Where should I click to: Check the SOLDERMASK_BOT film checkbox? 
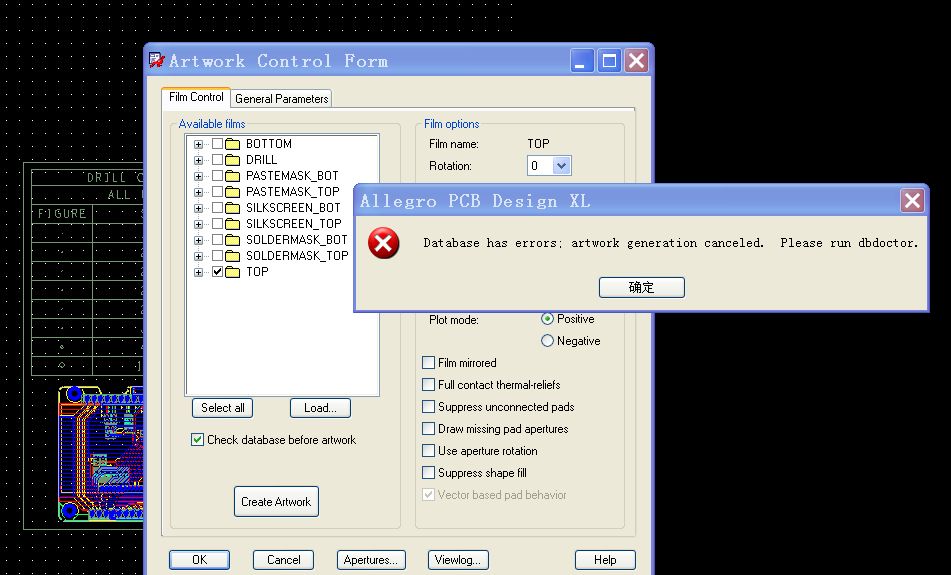tap(217, 240)
